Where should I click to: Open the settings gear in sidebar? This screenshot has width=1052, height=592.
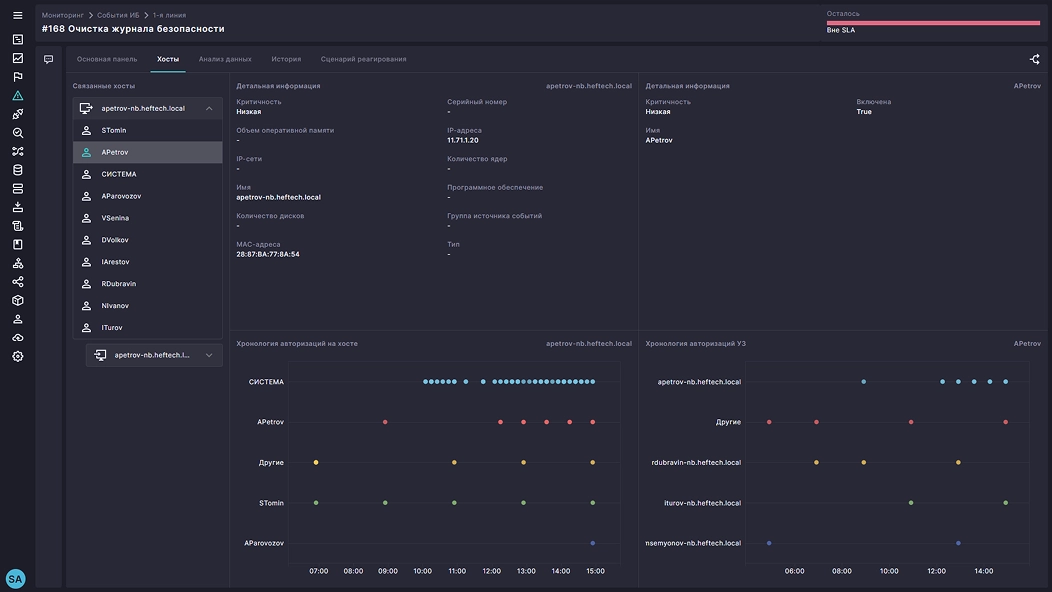click(17, 356)
